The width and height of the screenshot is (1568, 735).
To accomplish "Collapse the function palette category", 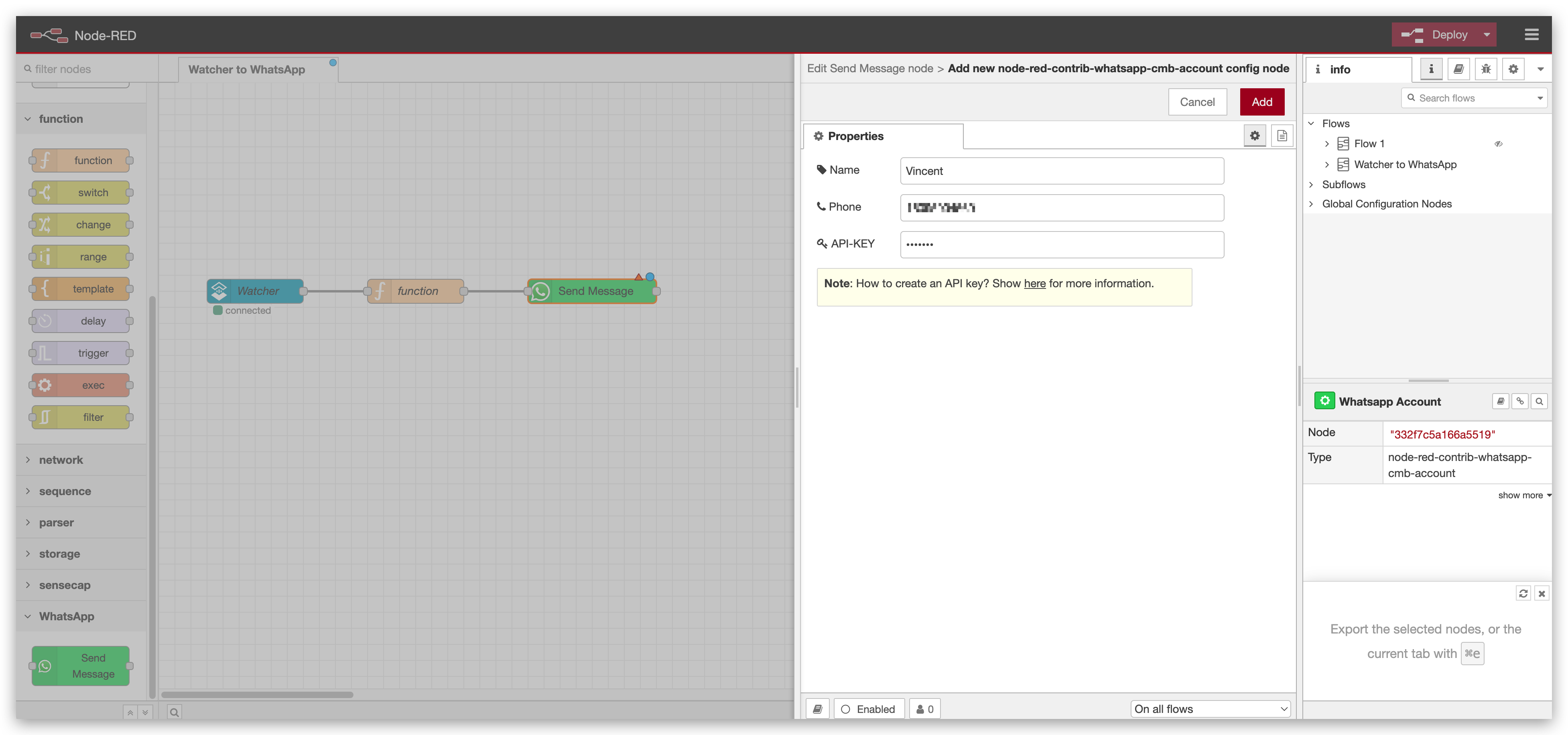I will point(81,119).
